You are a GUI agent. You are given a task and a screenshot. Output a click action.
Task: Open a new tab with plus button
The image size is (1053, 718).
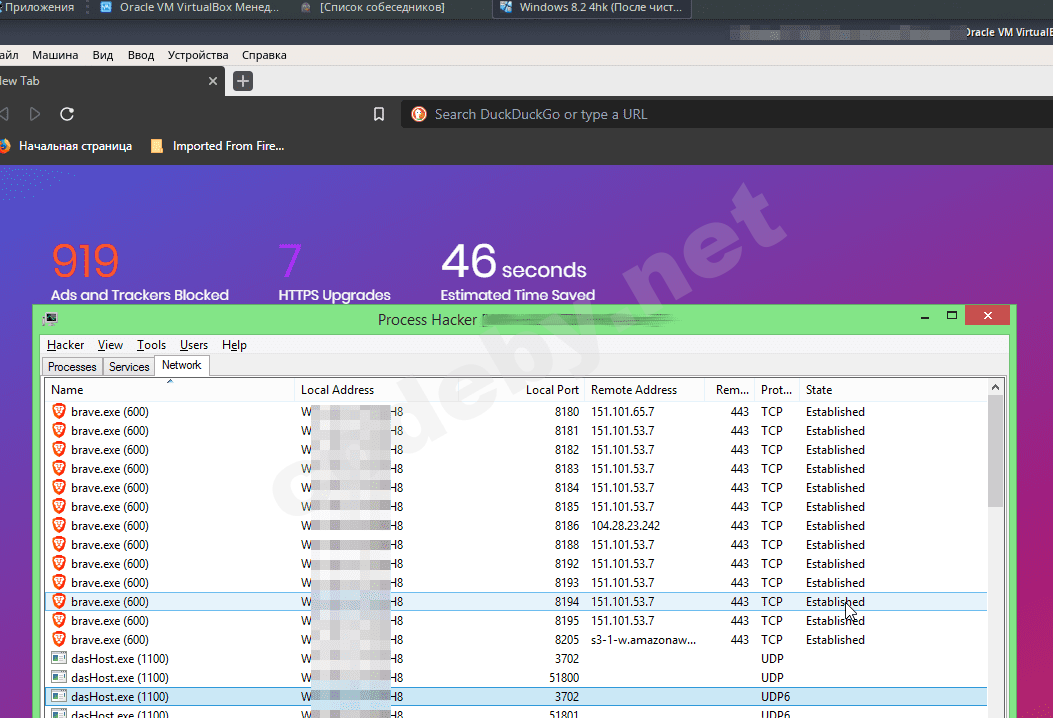click(243, 81)
